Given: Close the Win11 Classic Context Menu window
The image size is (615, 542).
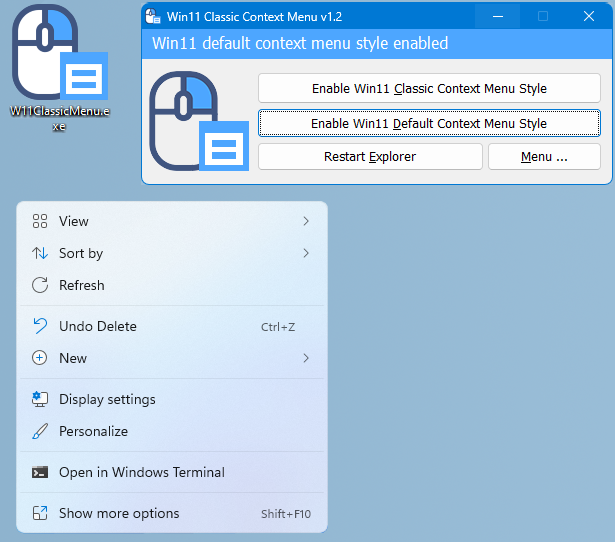Looking at the screenshot, I should [x=589, y=16].
